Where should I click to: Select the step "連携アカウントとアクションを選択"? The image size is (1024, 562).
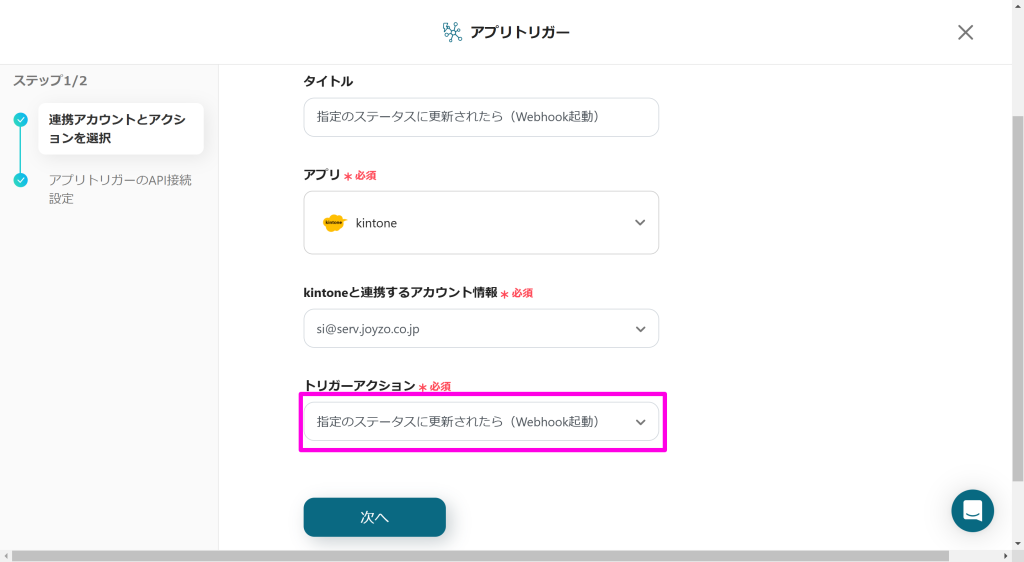tap(121, 129)
